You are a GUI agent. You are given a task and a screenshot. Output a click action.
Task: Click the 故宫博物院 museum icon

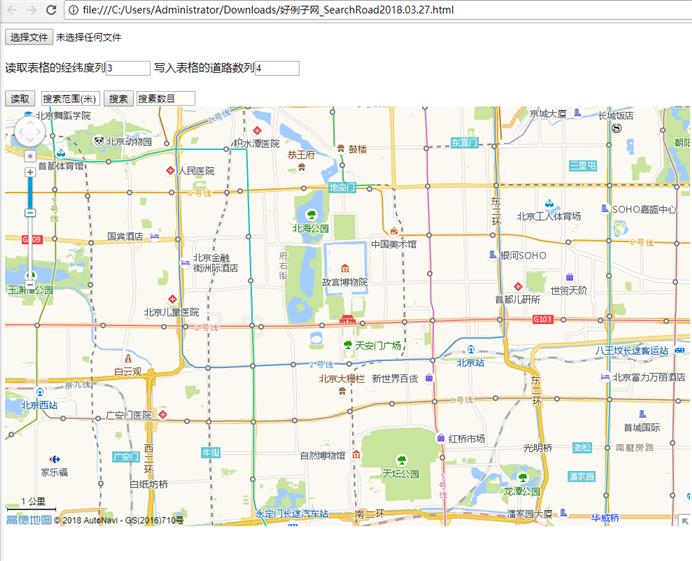pos(345,268)
